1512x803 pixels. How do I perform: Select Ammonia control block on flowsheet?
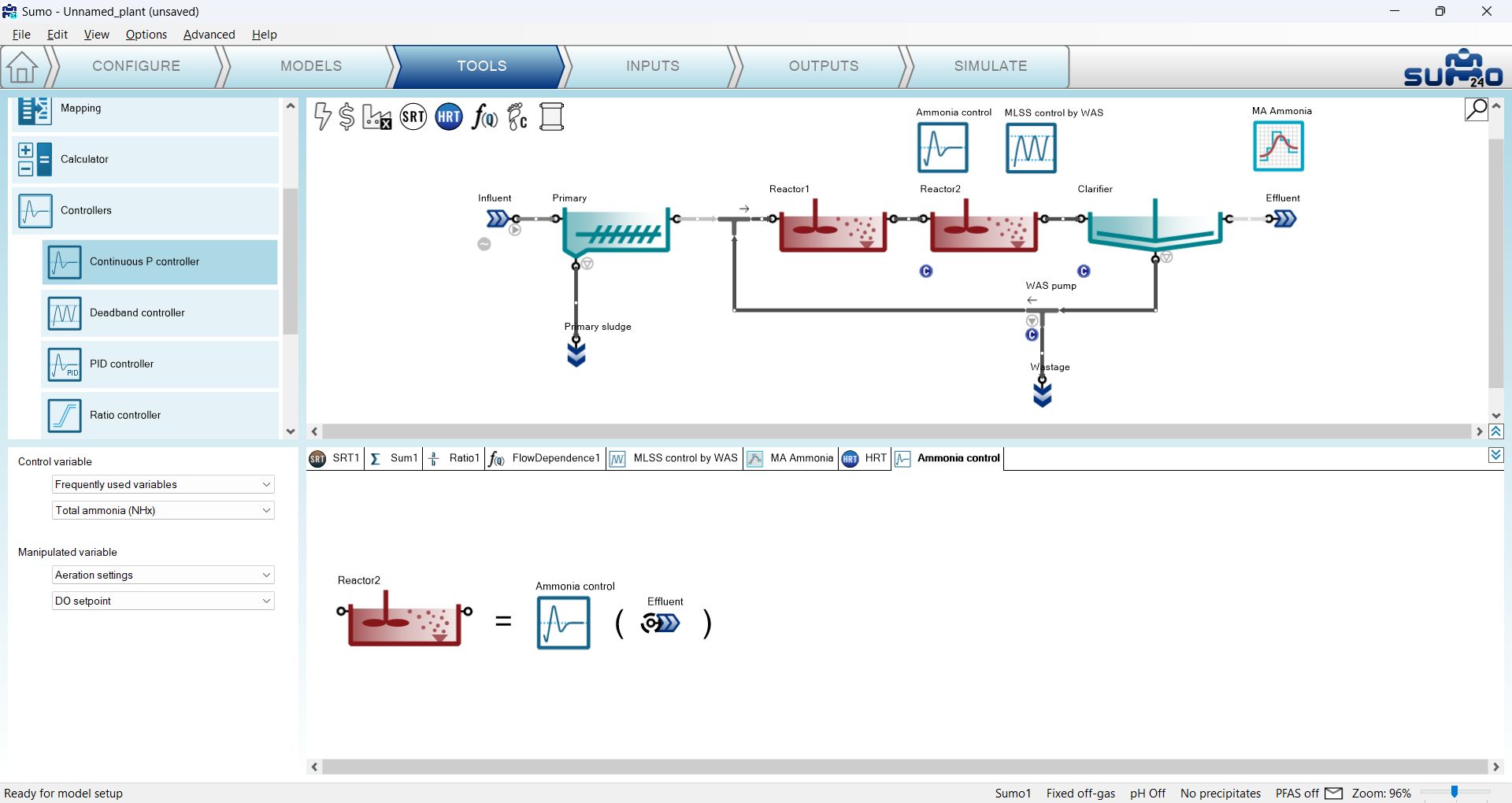click(x=943, y=147)
